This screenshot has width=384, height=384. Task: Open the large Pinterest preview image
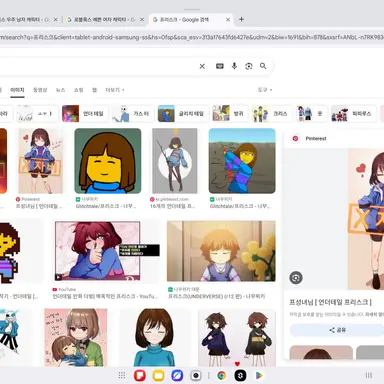(x=366, y=219)
